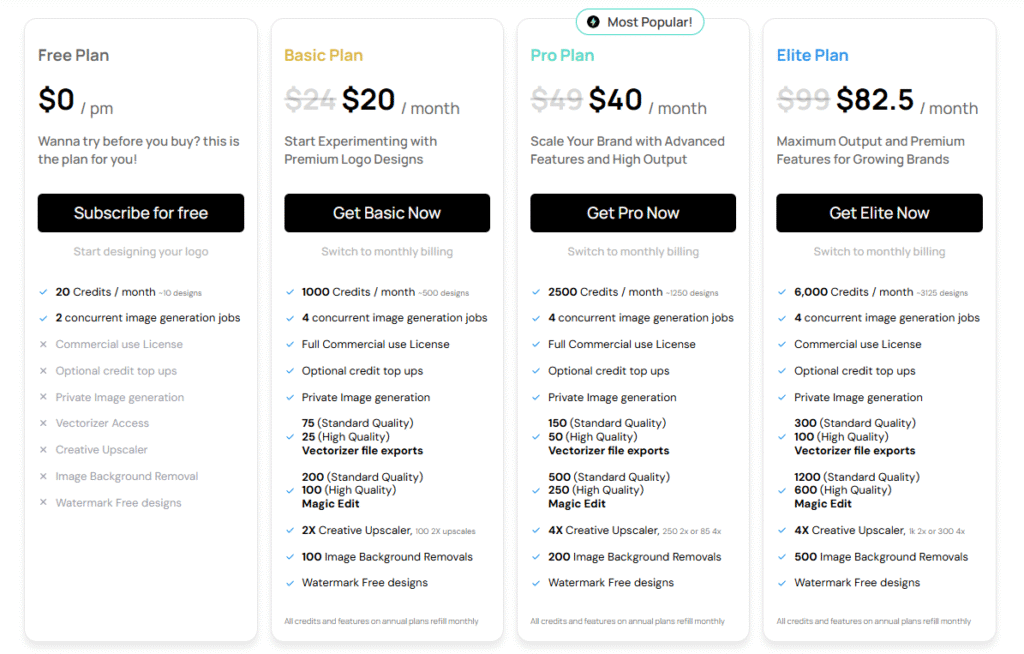Choose the Get Pro Now button
This screenshot has height=654, width=1024.
click(633, 213)
